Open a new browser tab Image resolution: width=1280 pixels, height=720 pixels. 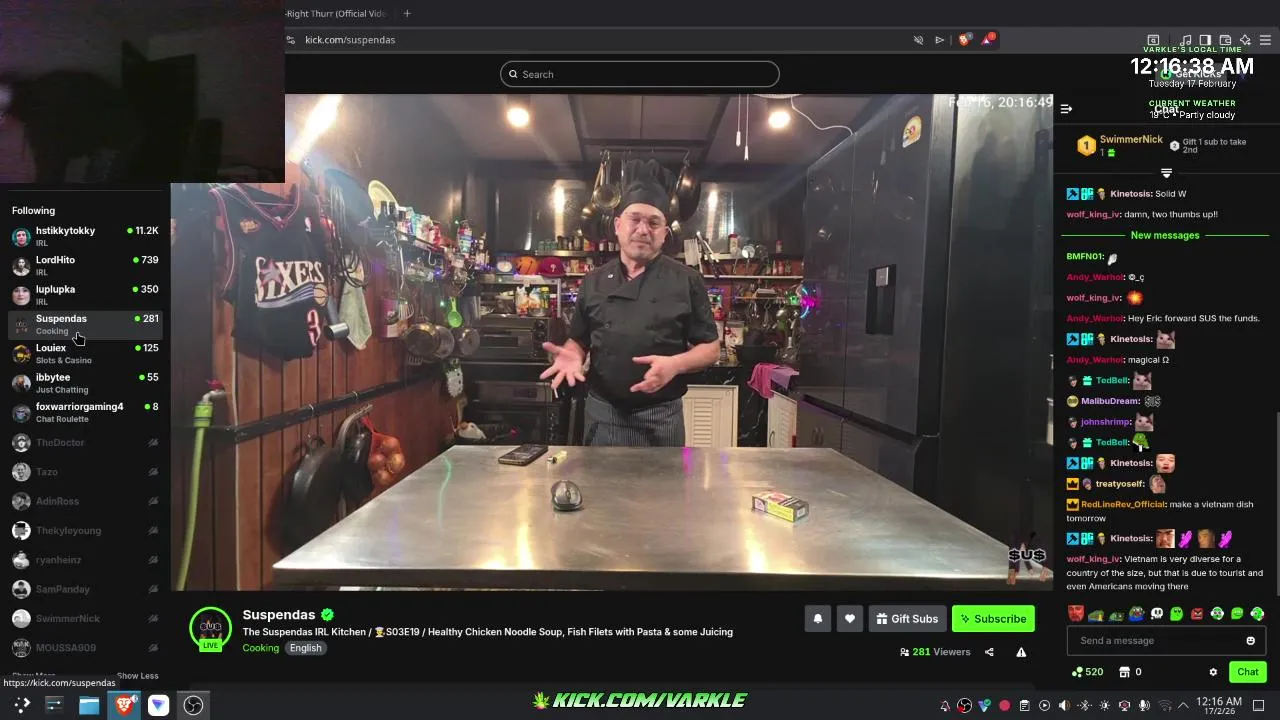(407, 13)
